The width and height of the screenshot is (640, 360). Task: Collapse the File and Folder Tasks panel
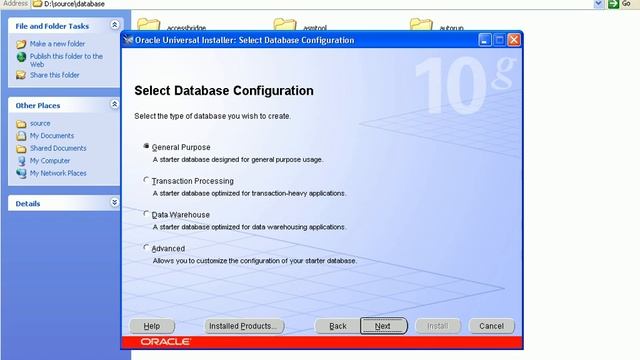click(x=115, y=25)
